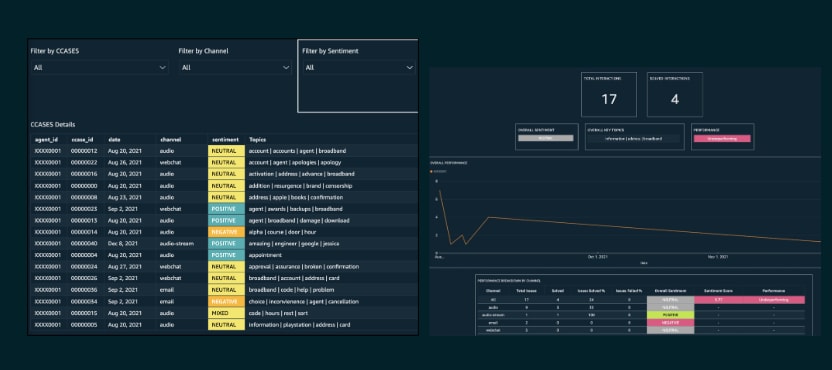Image resolution: width=832 pixels, height=370 pixels.
Task: Sort by the agent_id column header
Action: pyautogui.click(x=46, y=140)
